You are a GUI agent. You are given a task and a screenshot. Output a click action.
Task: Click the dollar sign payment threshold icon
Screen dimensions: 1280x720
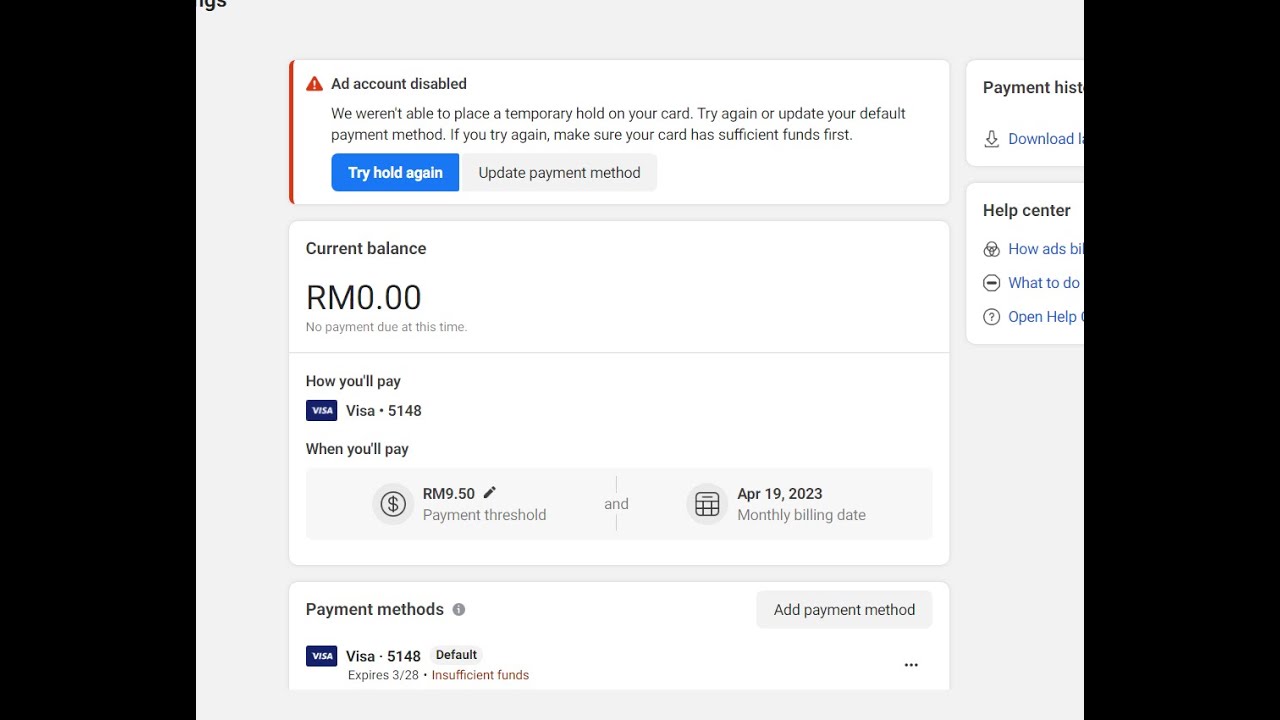[393, 504]
